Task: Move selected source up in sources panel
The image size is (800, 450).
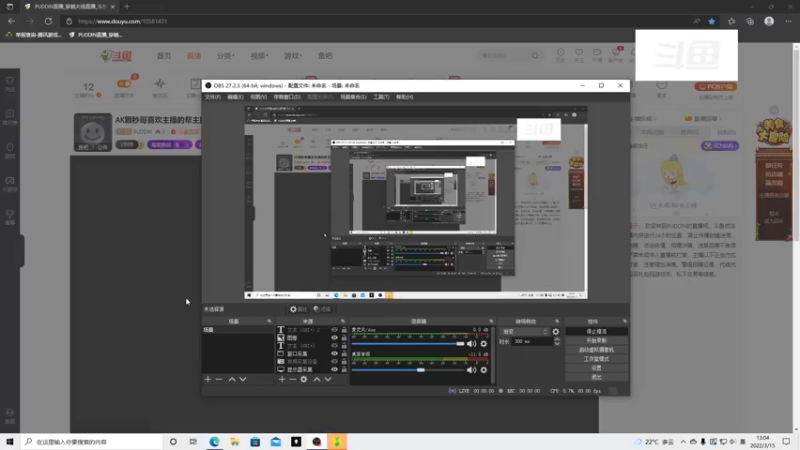Action: (x=317, y=379)
